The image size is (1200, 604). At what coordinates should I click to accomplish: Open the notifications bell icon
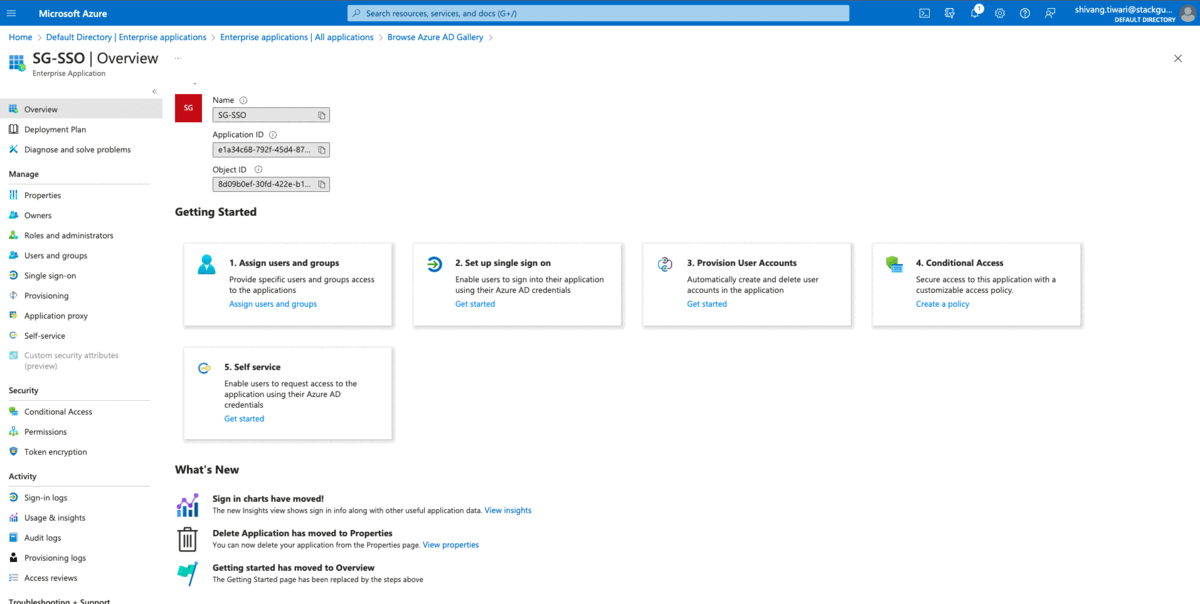coord(975,13)
